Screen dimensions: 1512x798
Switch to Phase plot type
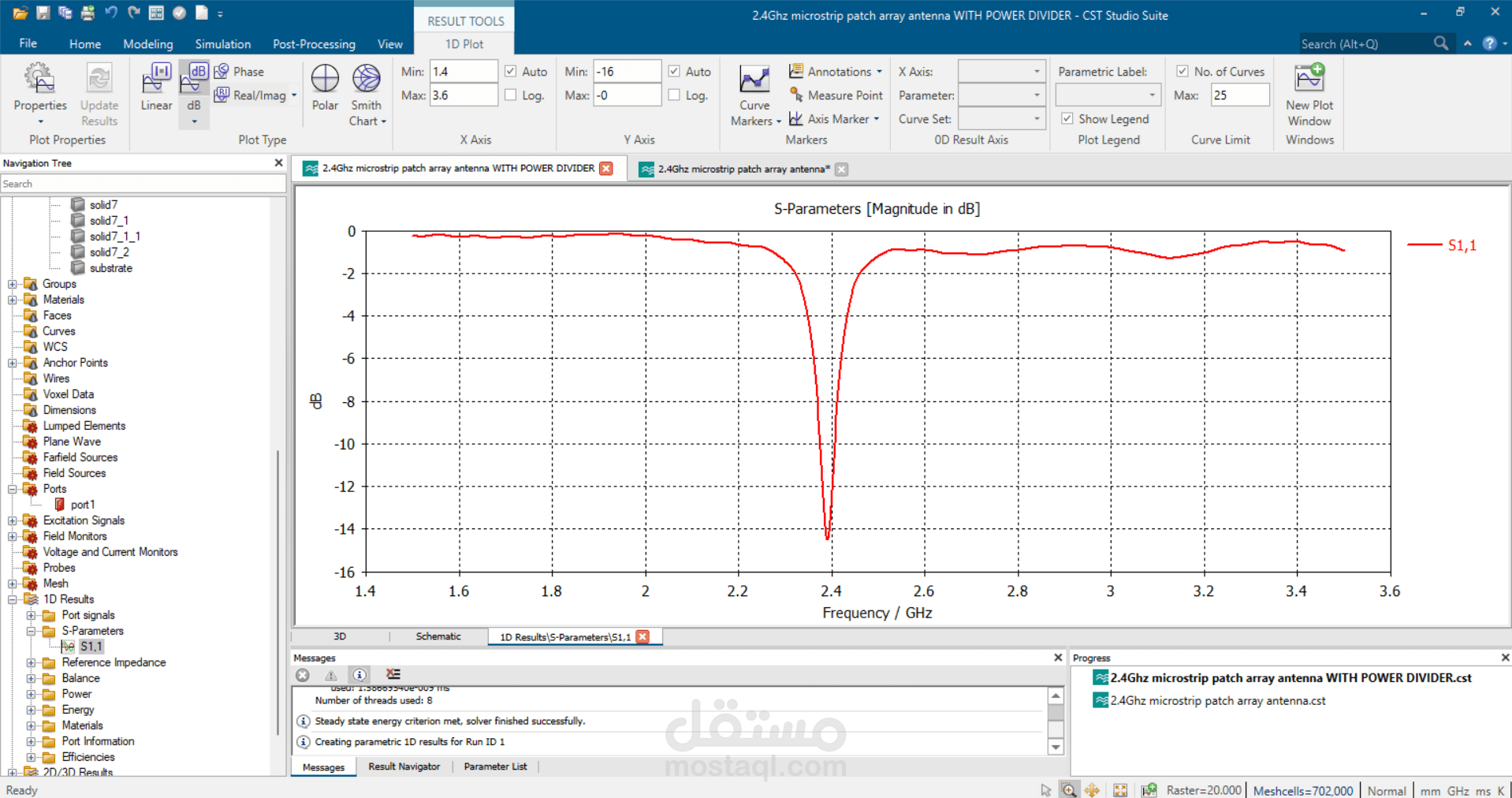[239, 72]
